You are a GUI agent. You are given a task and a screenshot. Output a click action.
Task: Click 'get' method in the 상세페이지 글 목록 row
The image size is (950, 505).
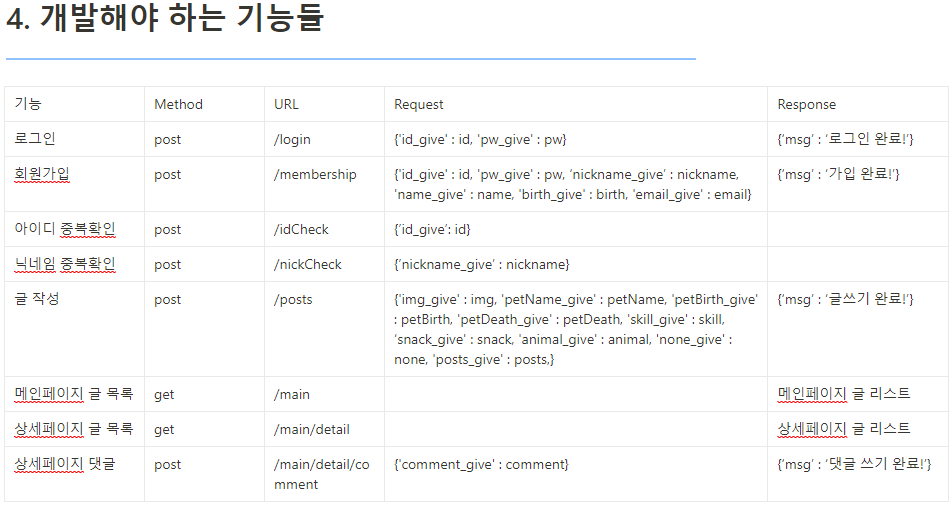coord(164,431)
